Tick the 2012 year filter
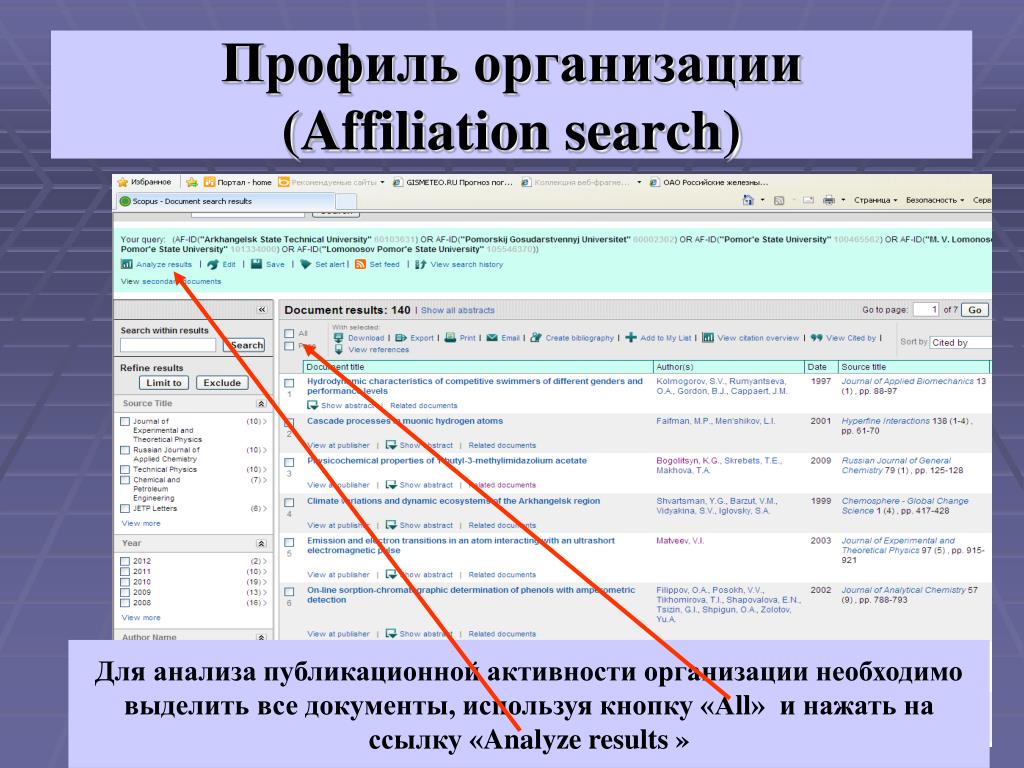1024x768 pixels. click(x=125, y=561)
